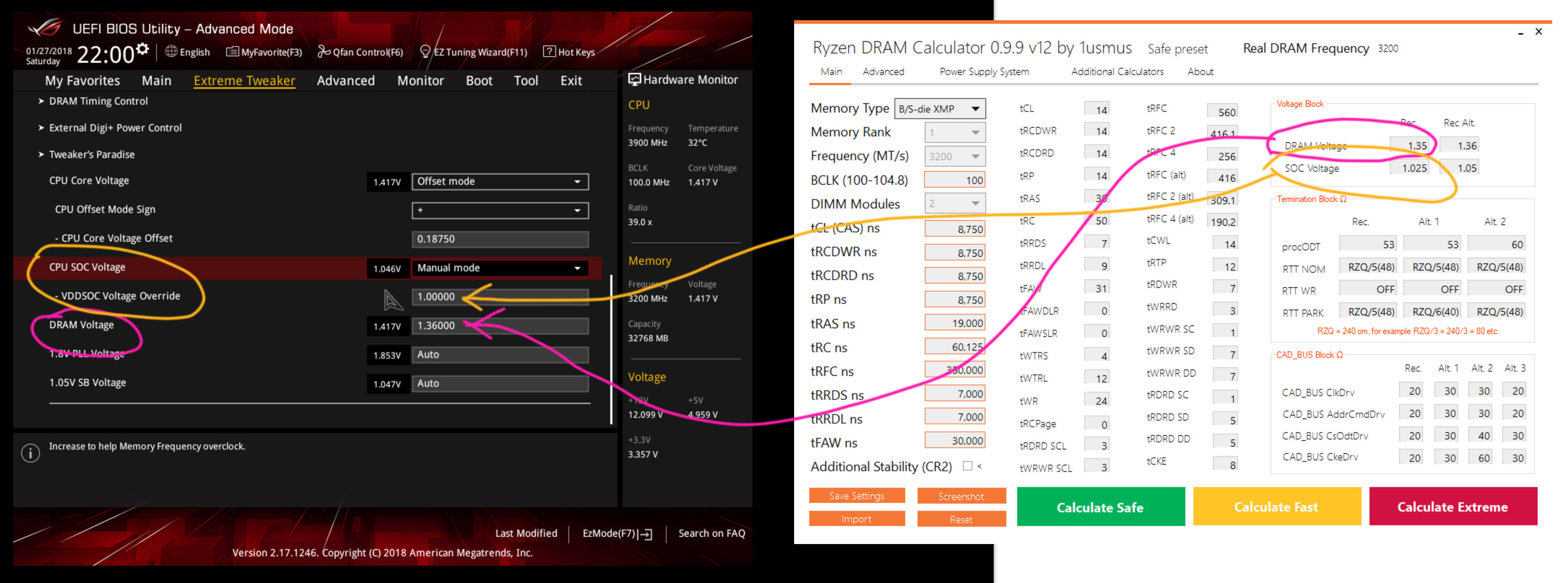Click the EzMode(F7) switch icon

[646, 534]
